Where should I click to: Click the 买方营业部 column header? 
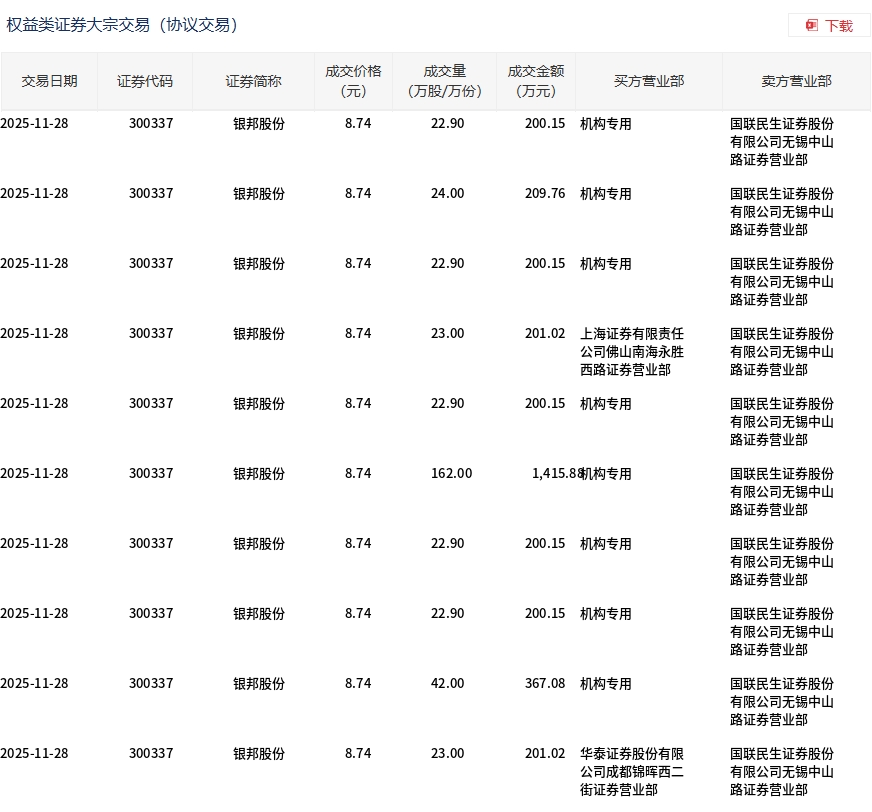coord(649,81)
